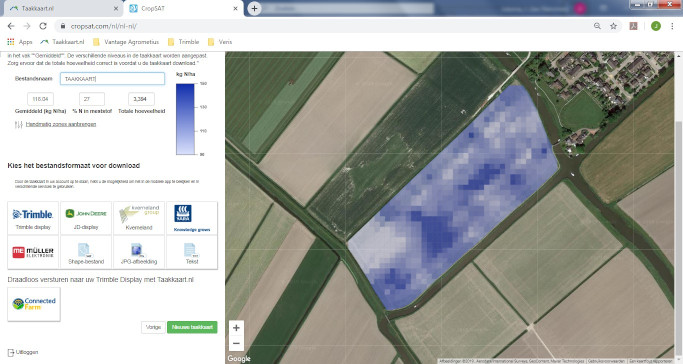Select the Trimble display export format
The width and height of the screenshot is (683, 364).
[x=33, y=218]
